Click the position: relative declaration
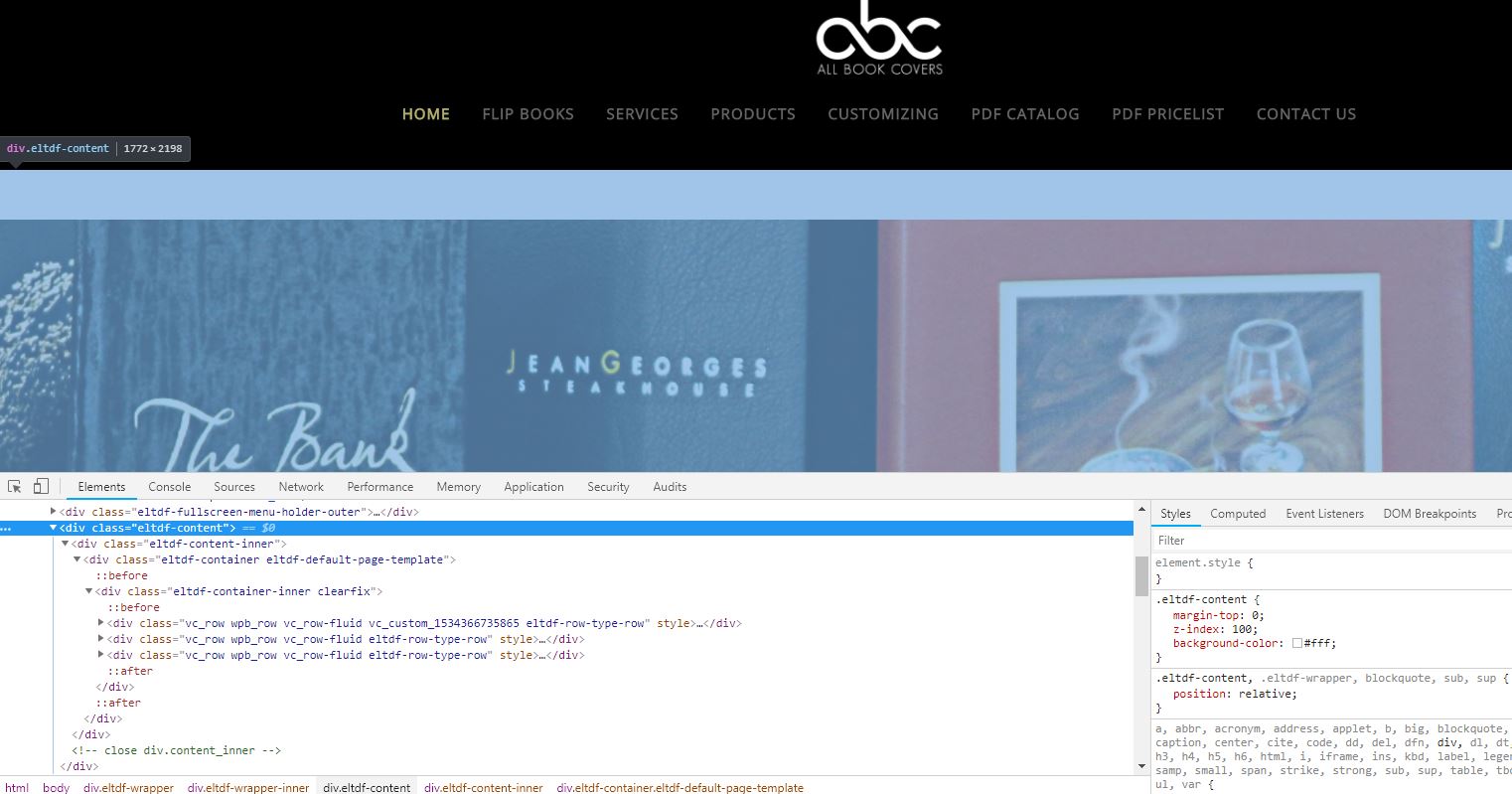This screenshot has width=1512, height=794. [1235, 694]
